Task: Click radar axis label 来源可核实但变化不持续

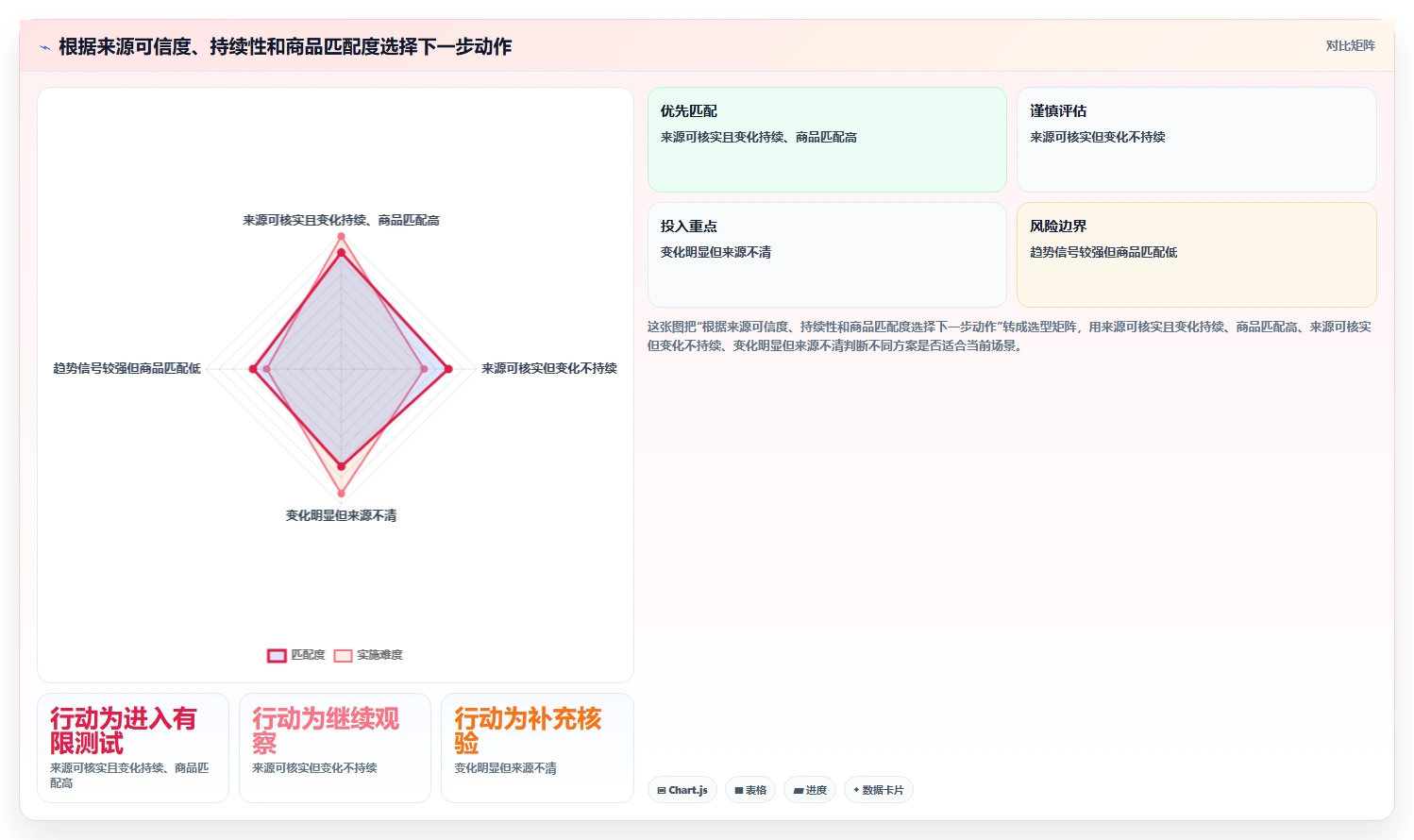Action: point(549,368)
